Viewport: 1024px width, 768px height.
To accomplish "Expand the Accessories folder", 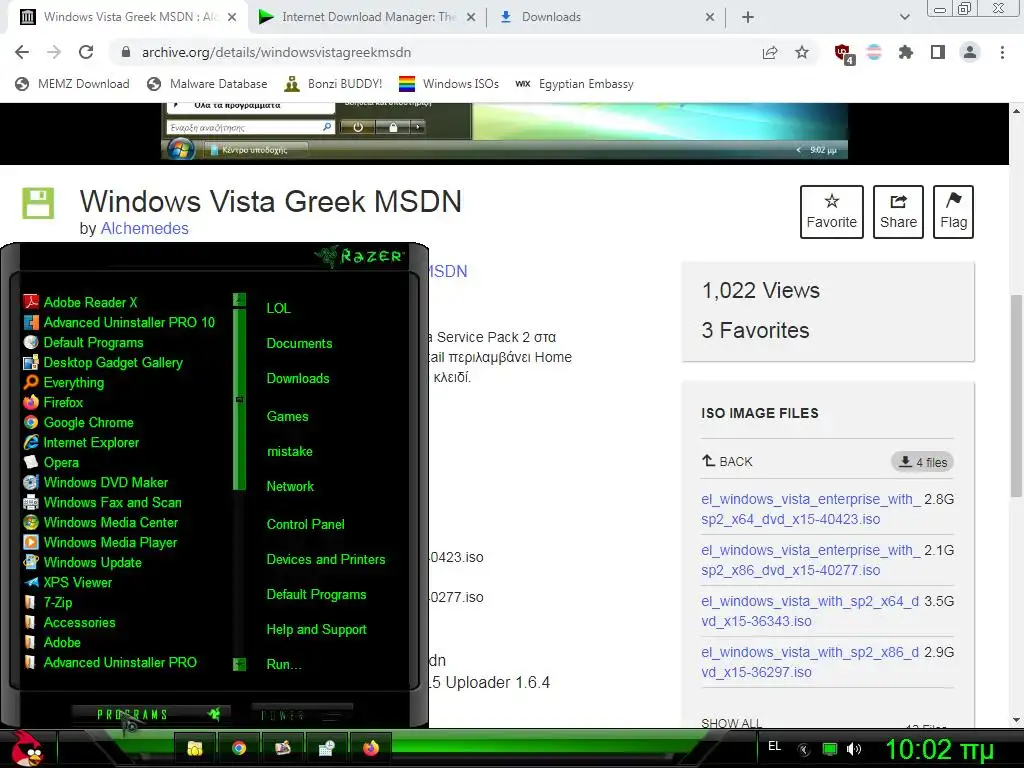I will click(69, 622).
